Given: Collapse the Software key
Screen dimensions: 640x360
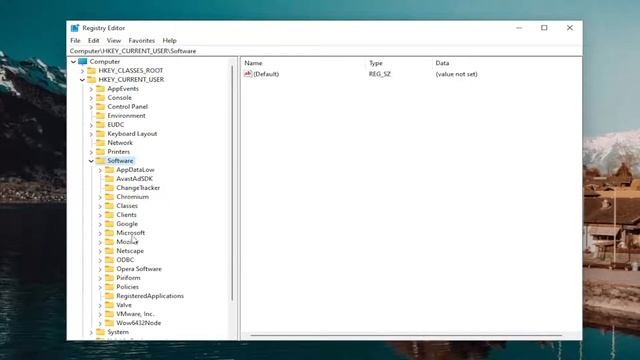Looking at the screenshot, I should coord(91,161).
